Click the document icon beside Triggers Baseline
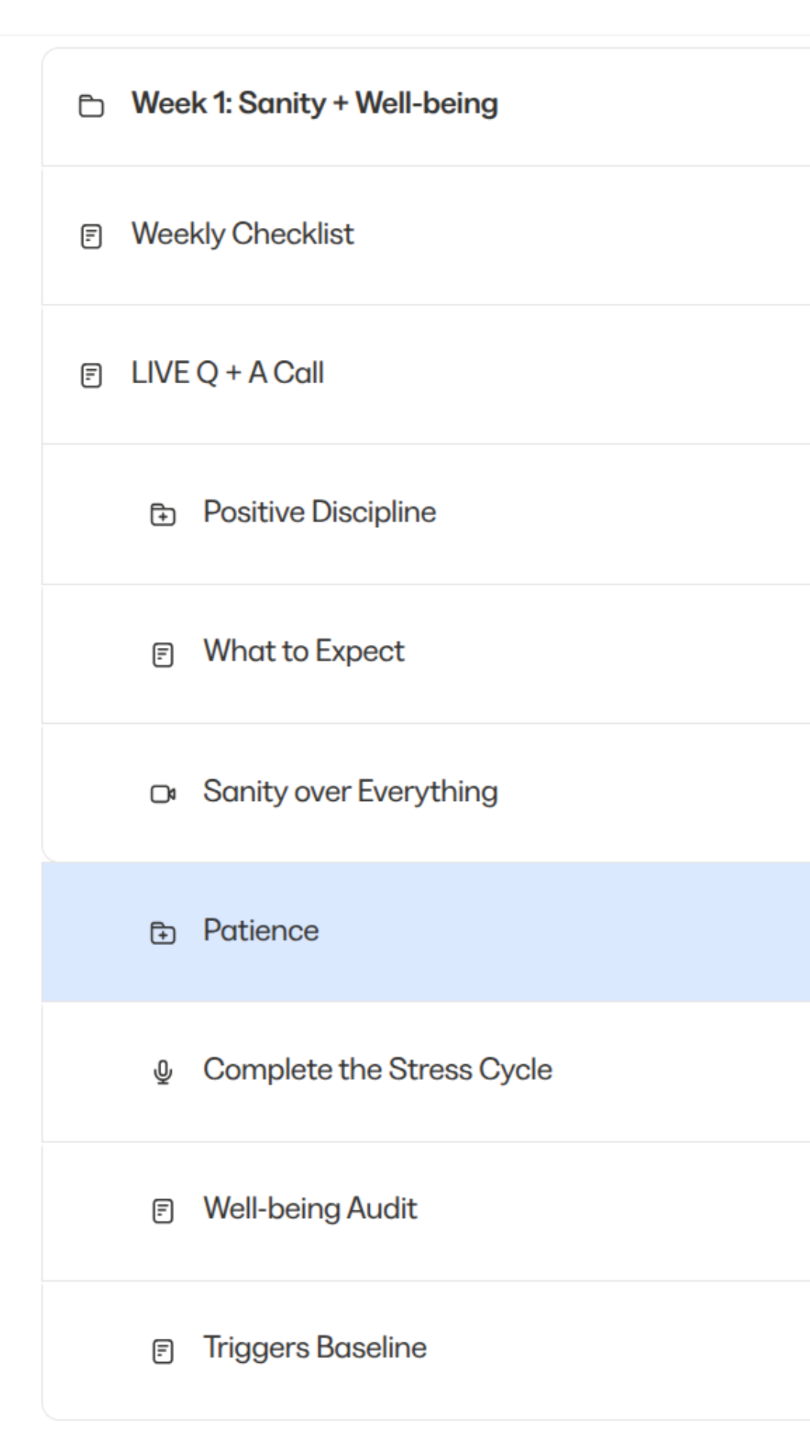 pyautogui.click(x=162, y=1351)
